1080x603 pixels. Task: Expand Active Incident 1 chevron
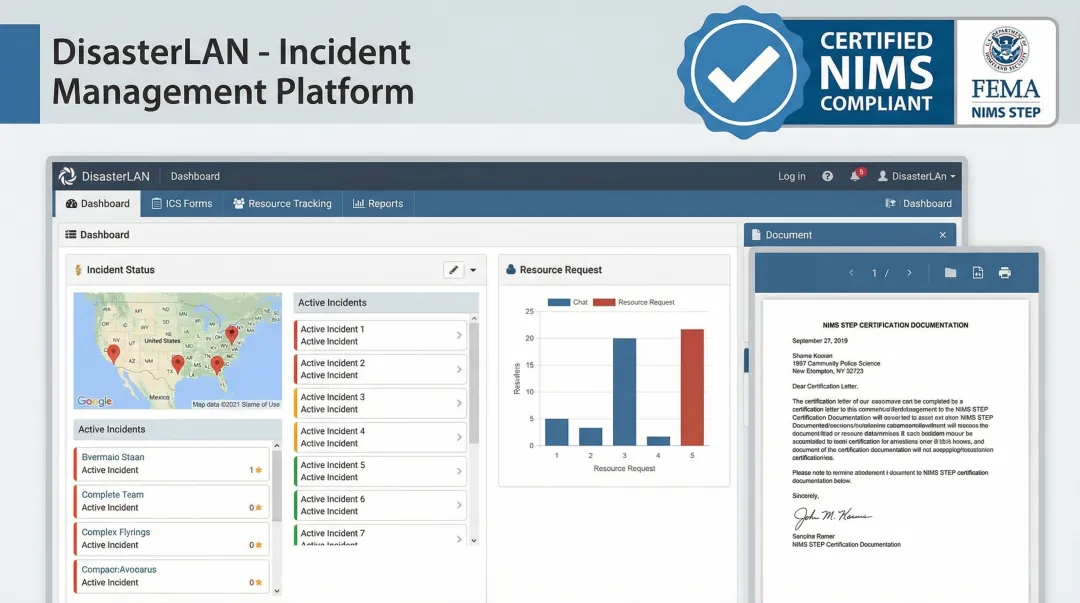(x=459, y=335)
